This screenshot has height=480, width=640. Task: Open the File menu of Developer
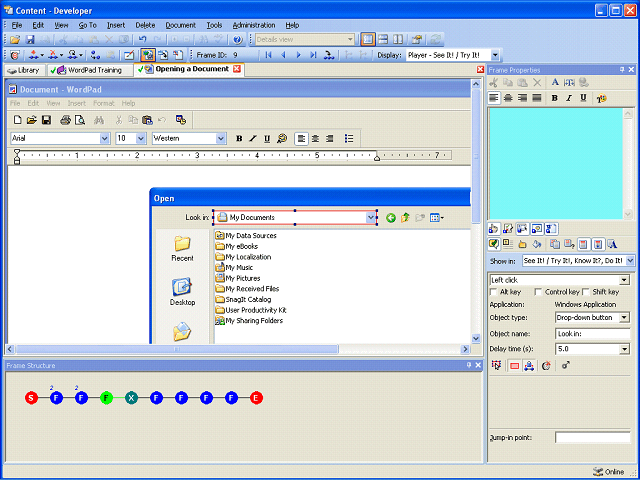pos(17,25)
